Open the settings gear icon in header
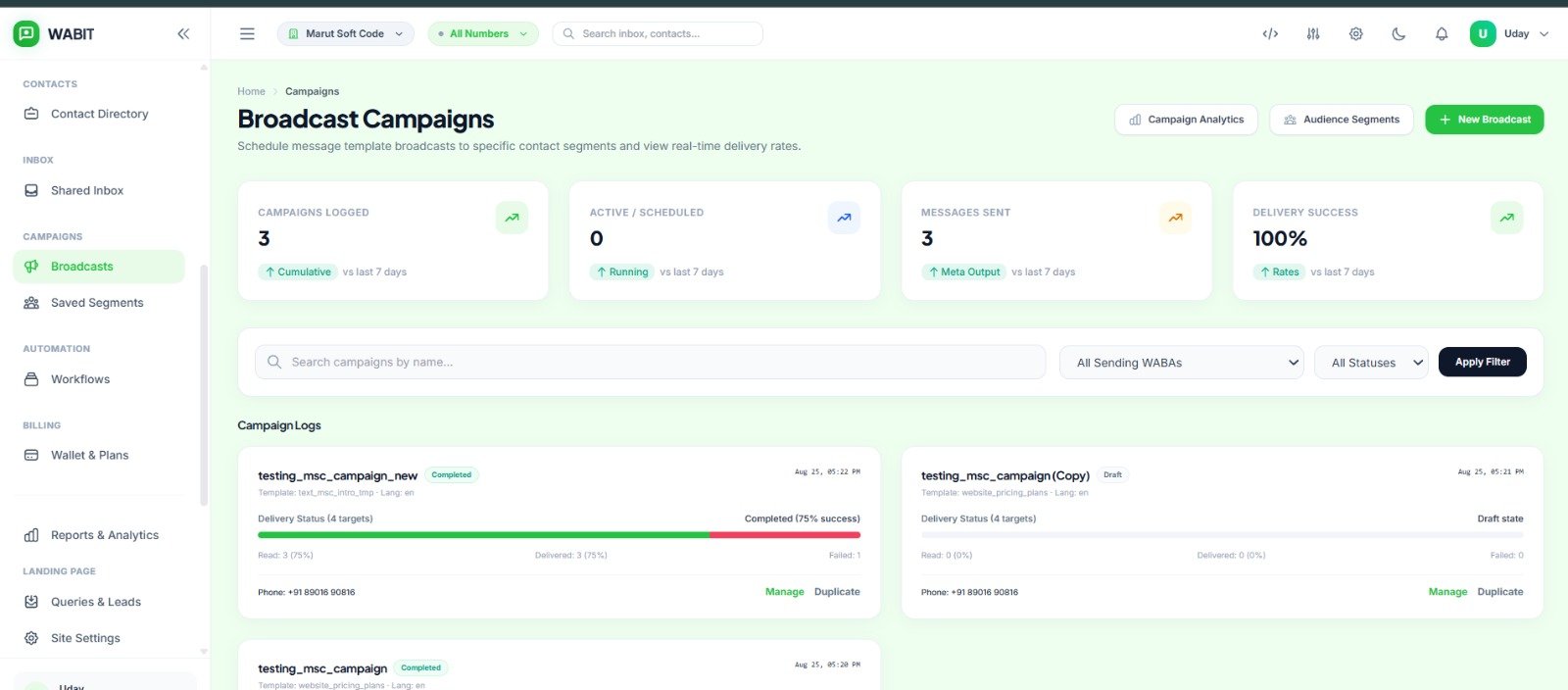The image size is (1568, 690). click(1356, 34)
